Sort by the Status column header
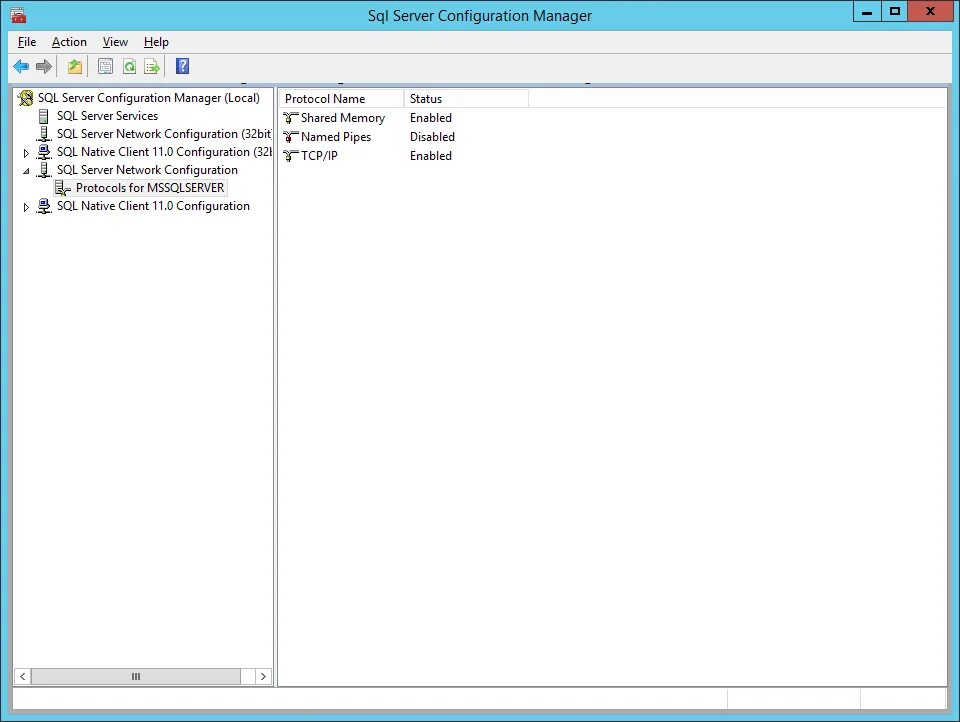The height and width of the screenshot is (722, 960). coord(466,99)
